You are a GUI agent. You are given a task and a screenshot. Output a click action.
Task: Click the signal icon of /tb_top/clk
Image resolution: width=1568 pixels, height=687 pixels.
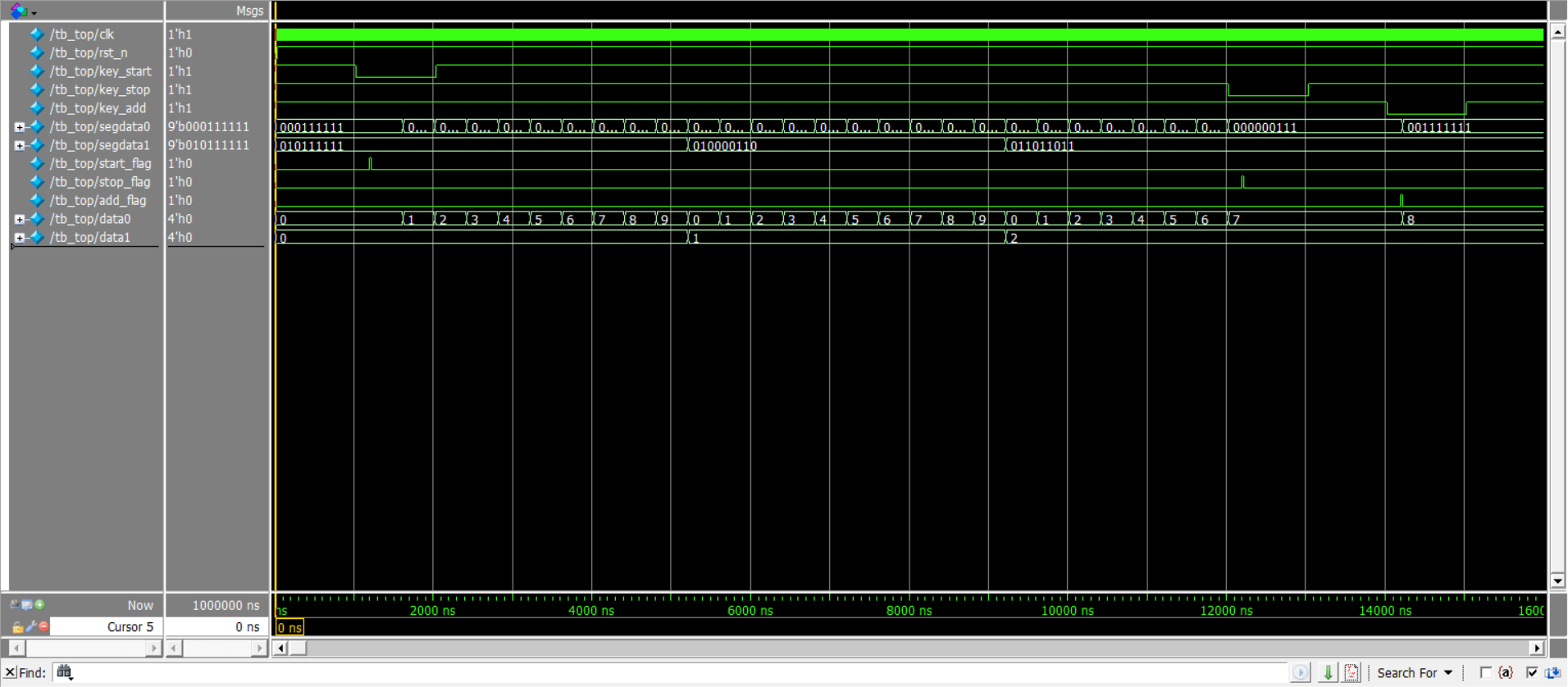coord(37,34)
